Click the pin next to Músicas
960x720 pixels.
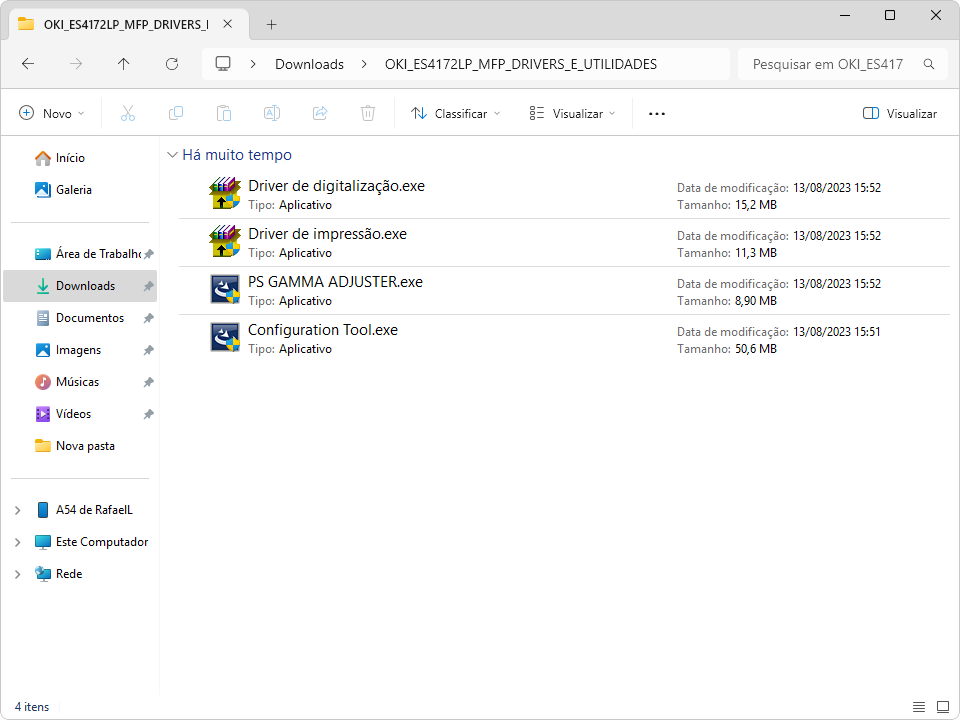click(148, 382)
